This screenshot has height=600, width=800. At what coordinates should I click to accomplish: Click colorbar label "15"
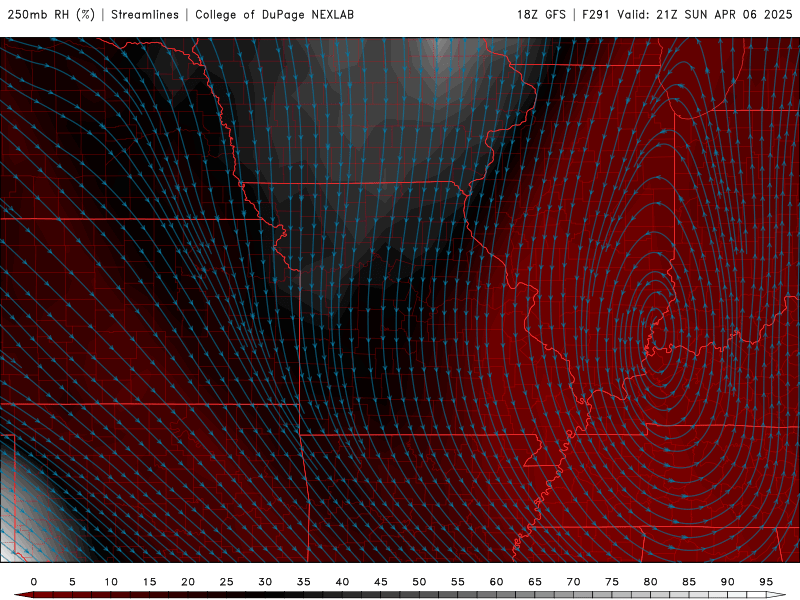point(149,582)
